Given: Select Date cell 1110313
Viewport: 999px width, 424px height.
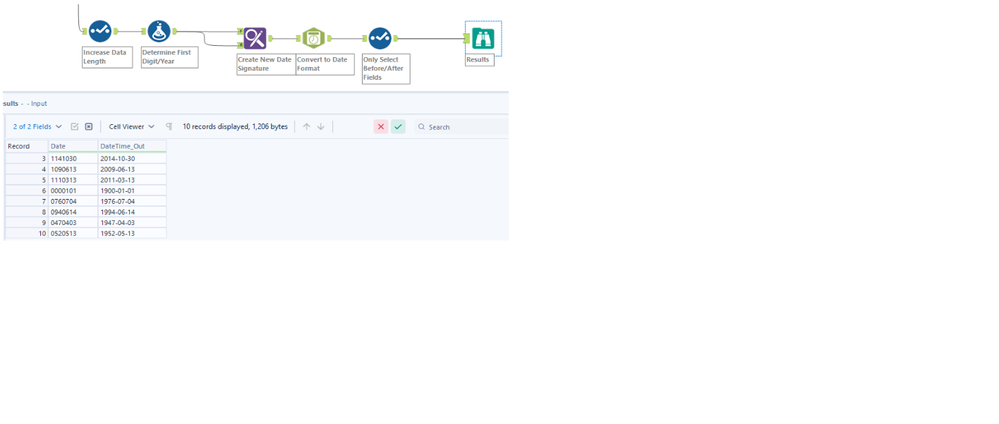Looking at the screenshot, I should 73,180.
